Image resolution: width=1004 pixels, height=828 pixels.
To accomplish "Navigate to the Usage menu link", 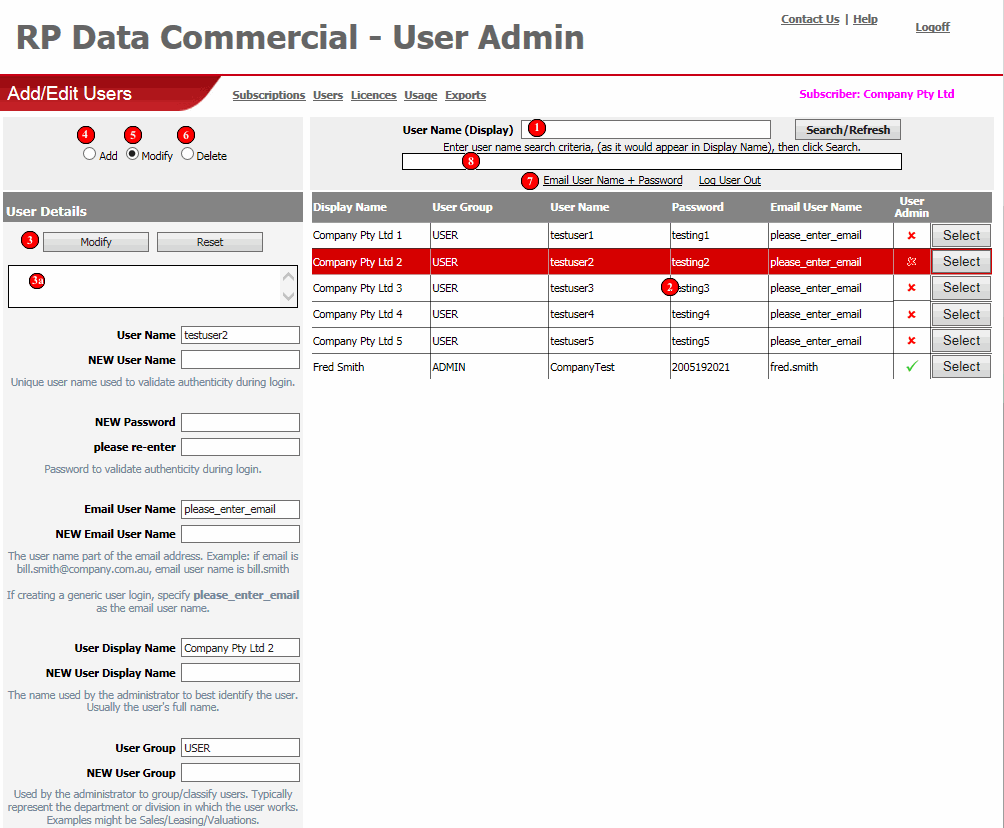I will pyautogui.click(x=421, y=95).
